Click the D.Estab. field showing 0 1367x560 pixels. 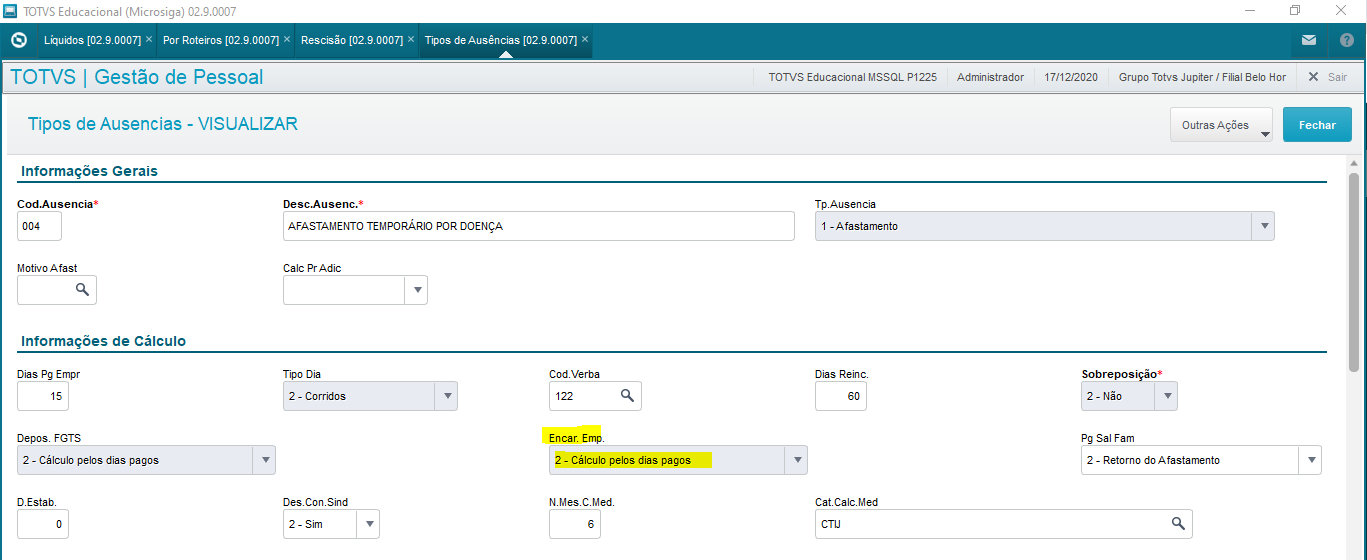(x=43, y=524)
